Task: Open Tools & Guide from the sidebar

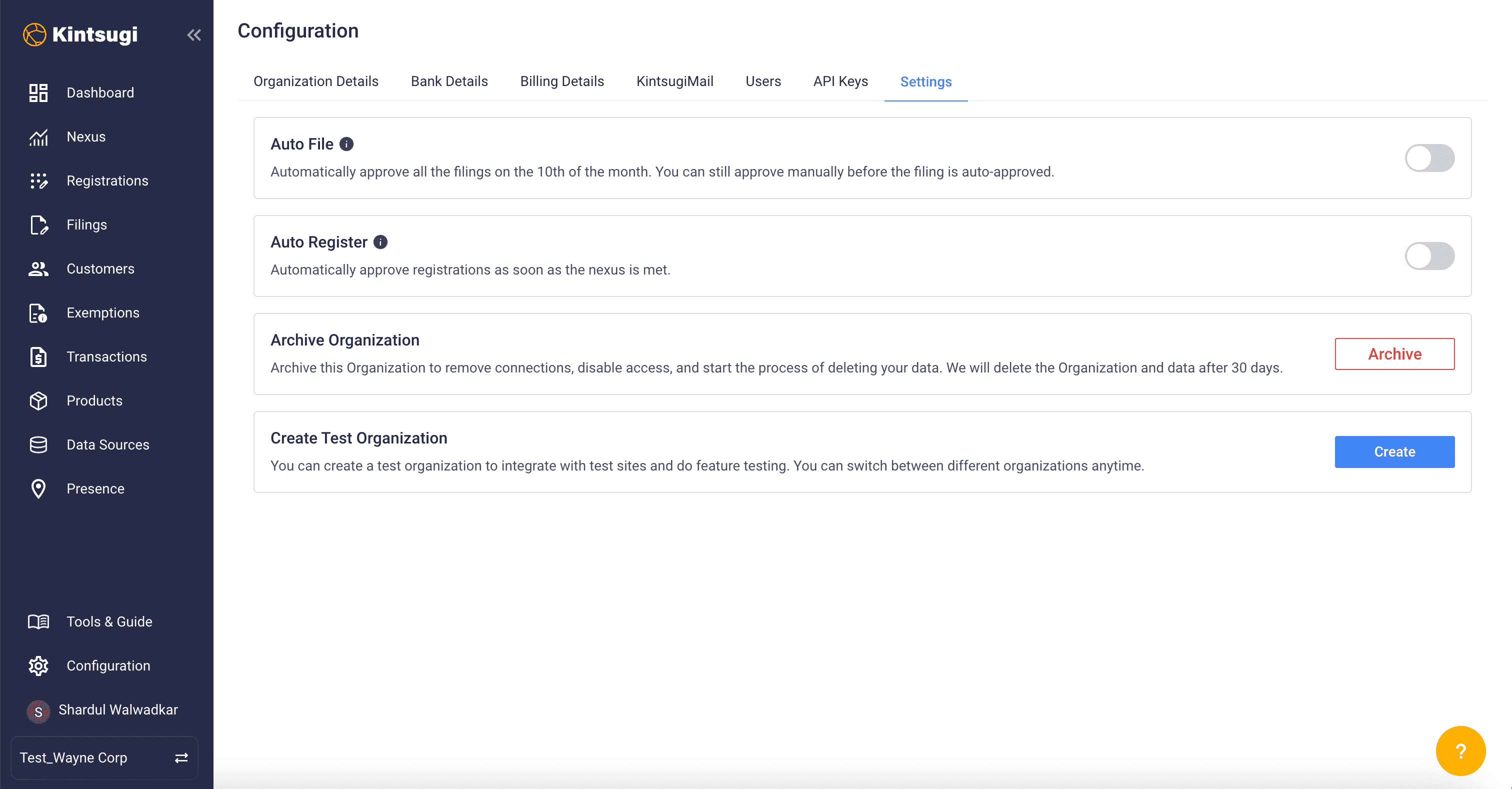Action: pos(109,621)
